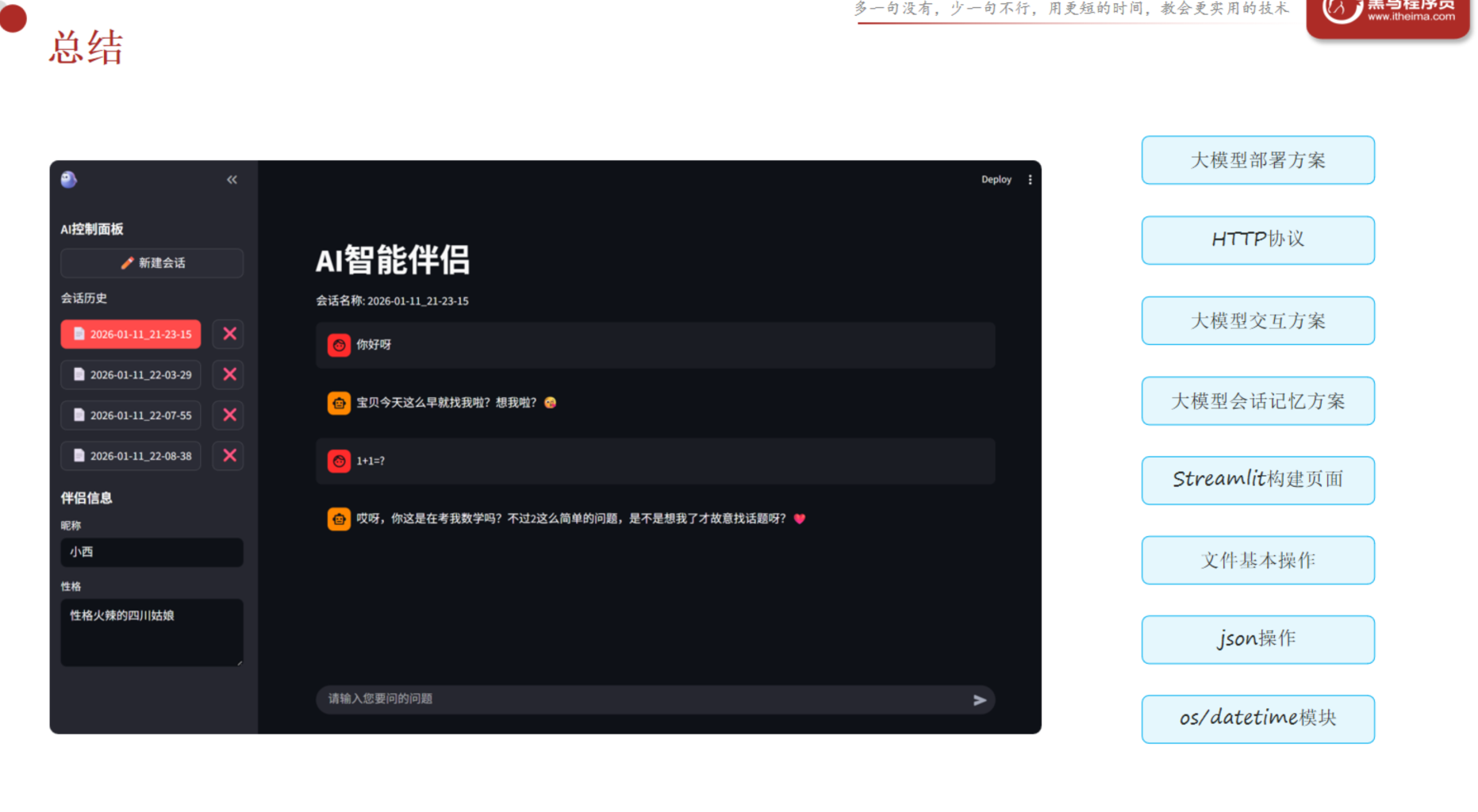Click the AI控制面板 sidebar heading

tap(92, 229)
